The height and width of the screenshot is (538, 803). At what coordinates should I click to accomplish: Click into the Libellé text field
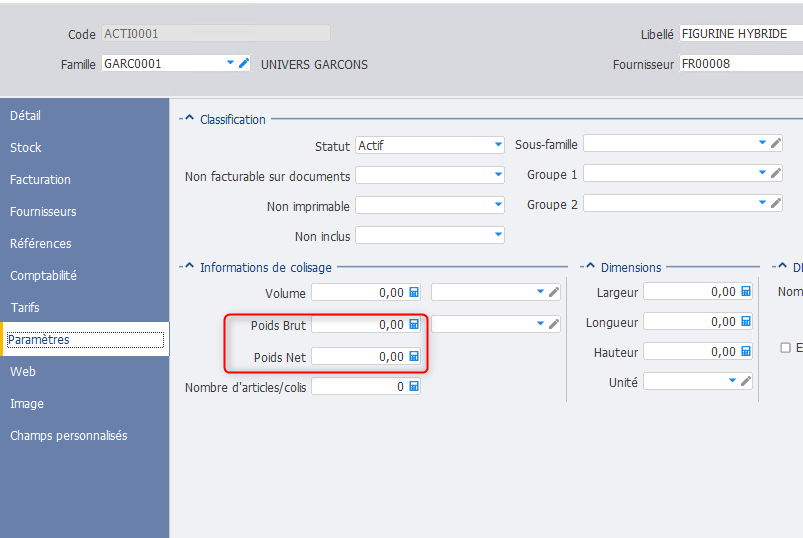[x=741, y=34]
